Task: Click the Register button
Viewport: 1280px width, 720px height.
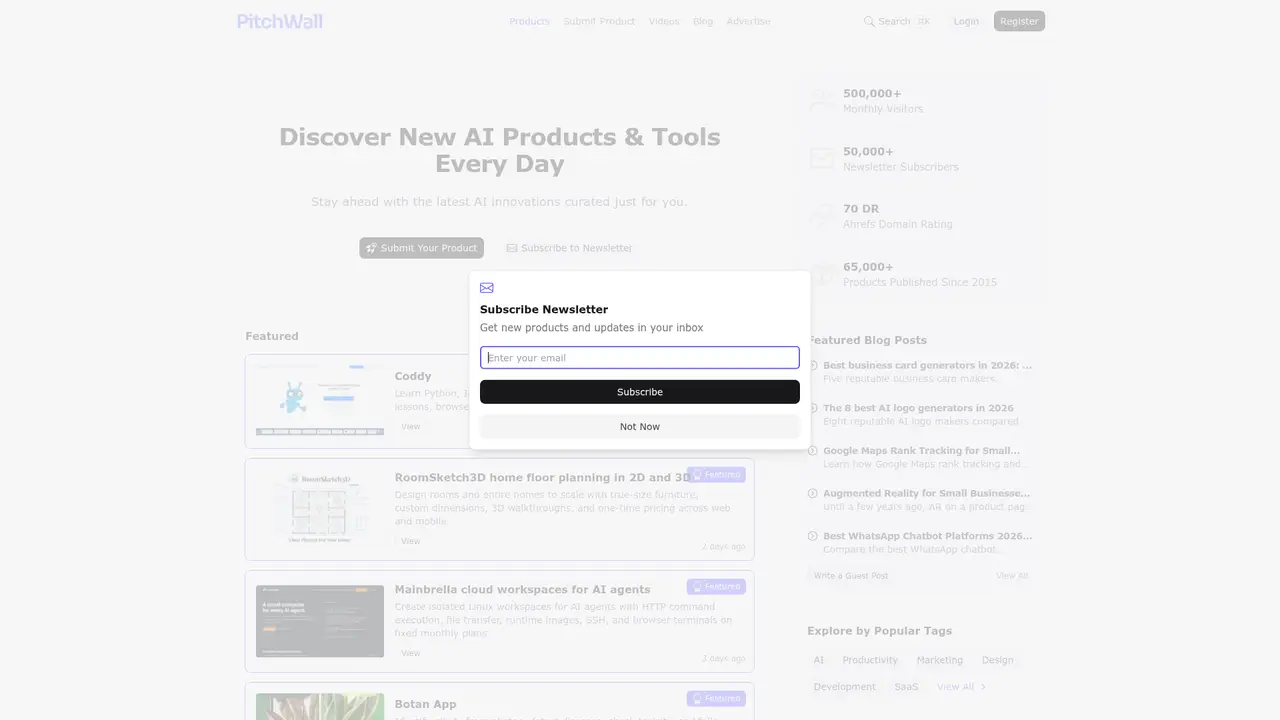Action: tap(1019, 21)
